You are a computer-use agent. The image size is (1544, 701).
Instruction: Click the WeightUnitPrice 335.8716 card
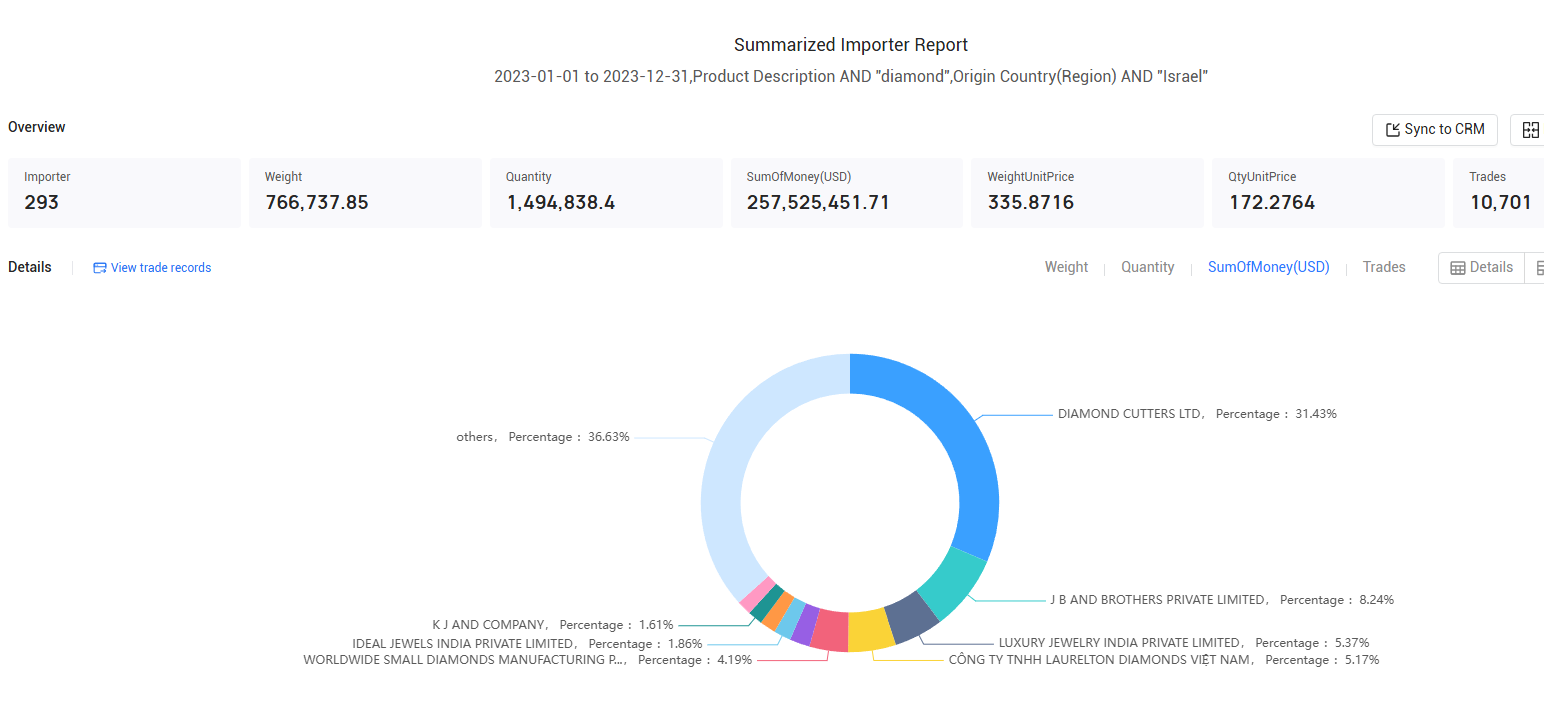[x=1087, y=193]
